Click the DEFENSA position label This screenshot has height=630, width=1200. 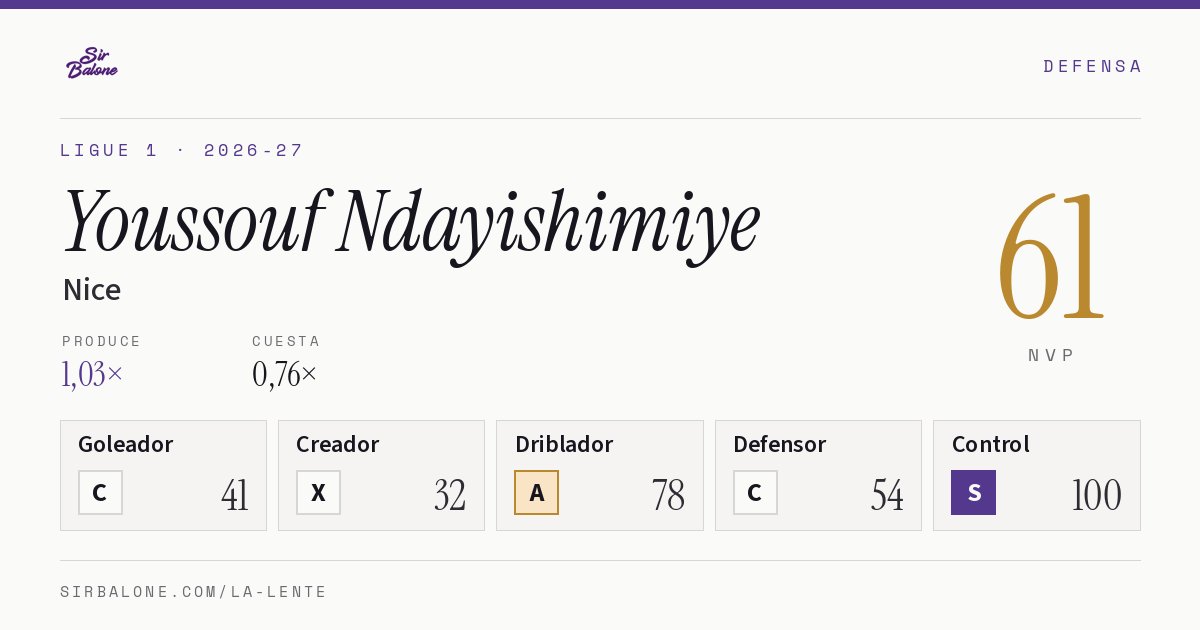pyautogui.click(x=1092, y=66)
